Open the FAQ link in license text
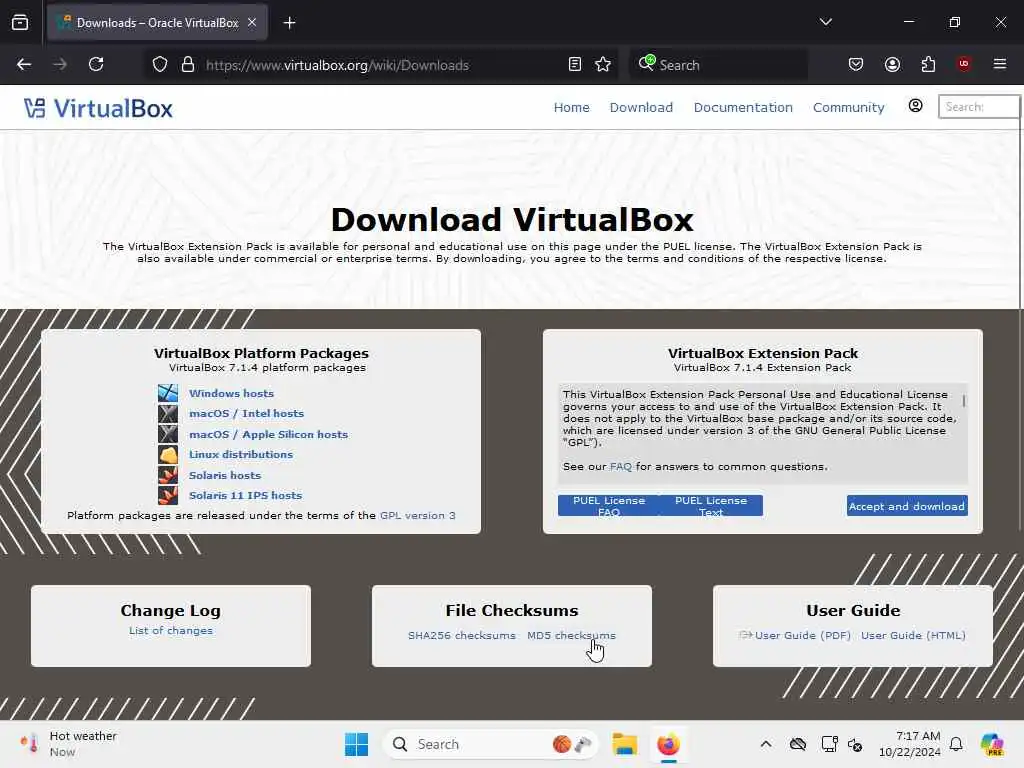This screenshot has height=768, width=1024. [620, 466]
